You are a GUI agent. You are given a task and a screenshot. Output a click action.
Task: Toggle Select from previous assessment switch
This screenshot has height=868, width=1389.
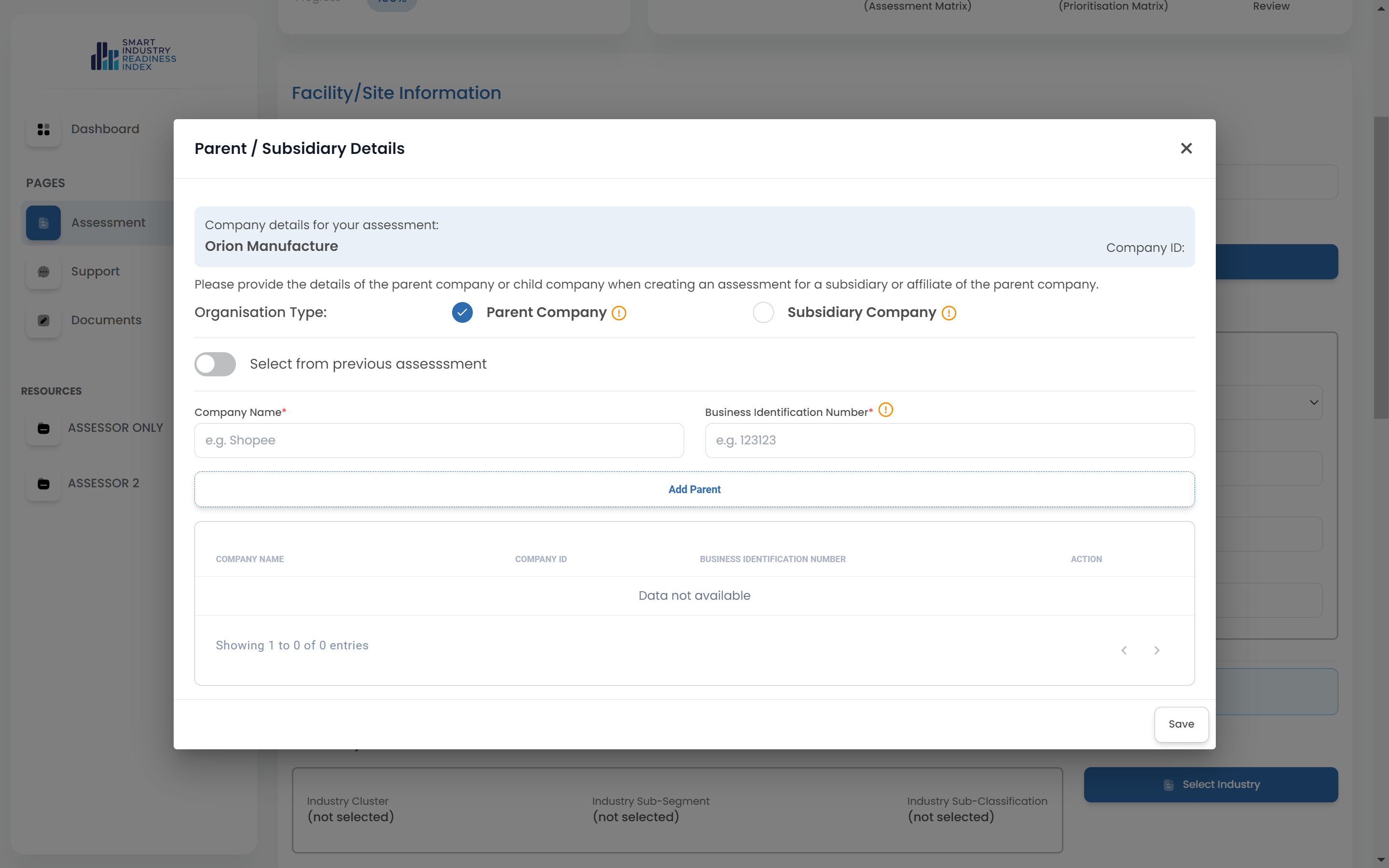215,364
